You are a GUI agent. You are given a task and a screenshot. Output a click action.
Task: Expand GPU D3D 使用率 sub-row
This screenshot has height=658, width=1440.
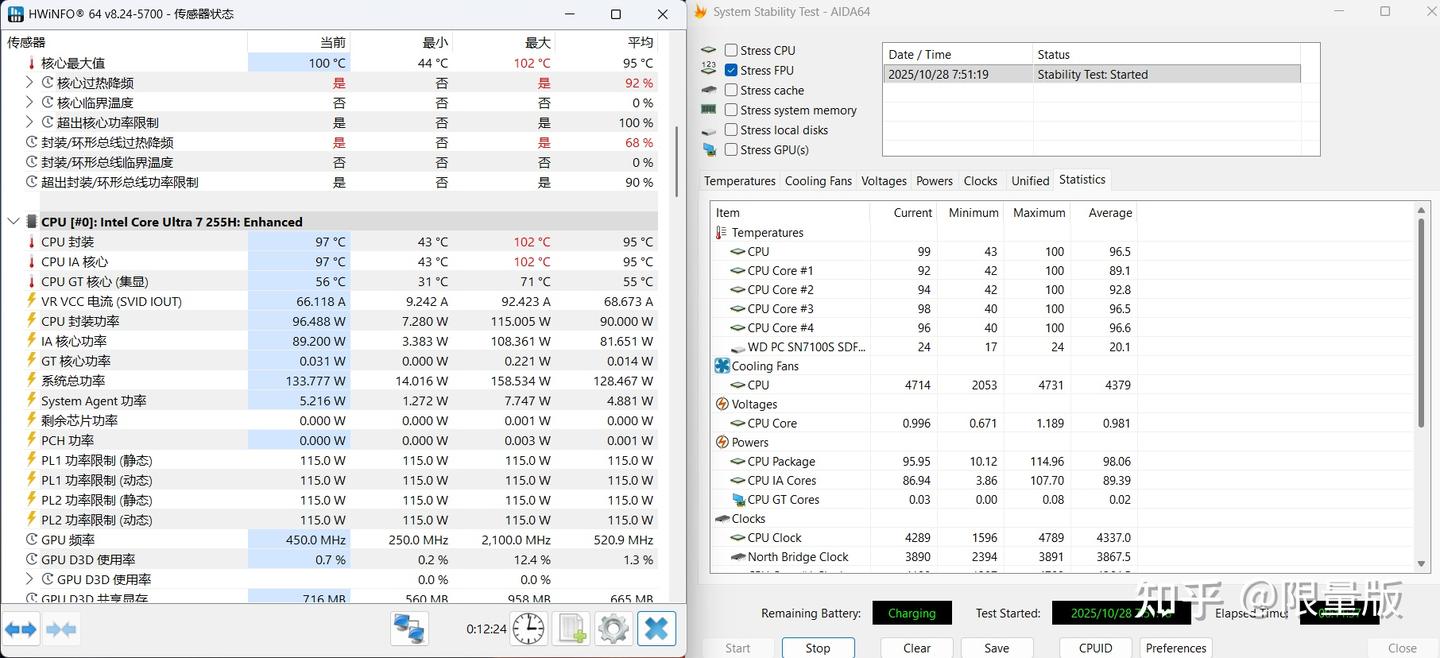coord(29,580)
